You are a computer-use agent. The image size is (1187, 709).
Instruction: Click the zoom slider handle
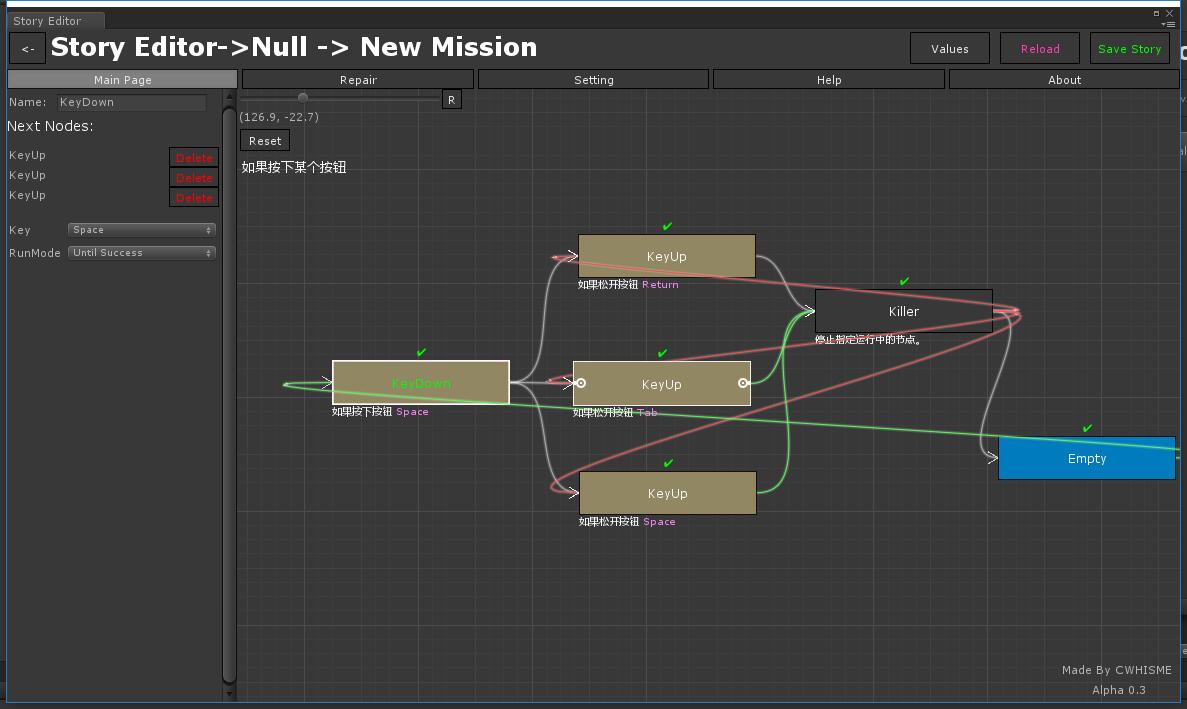pyautogui.click(x=303, y=98)
